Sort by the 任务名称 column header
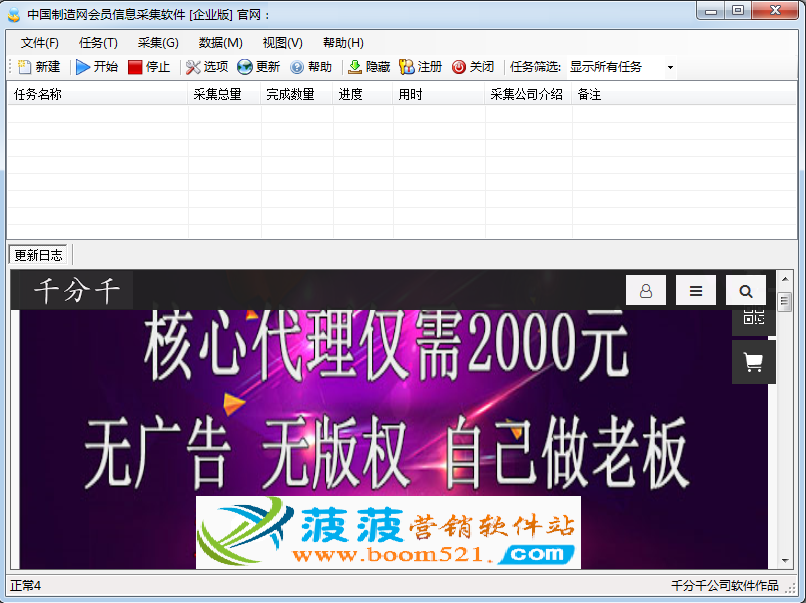Screen dimensions: 806x603 click(98, 95)
